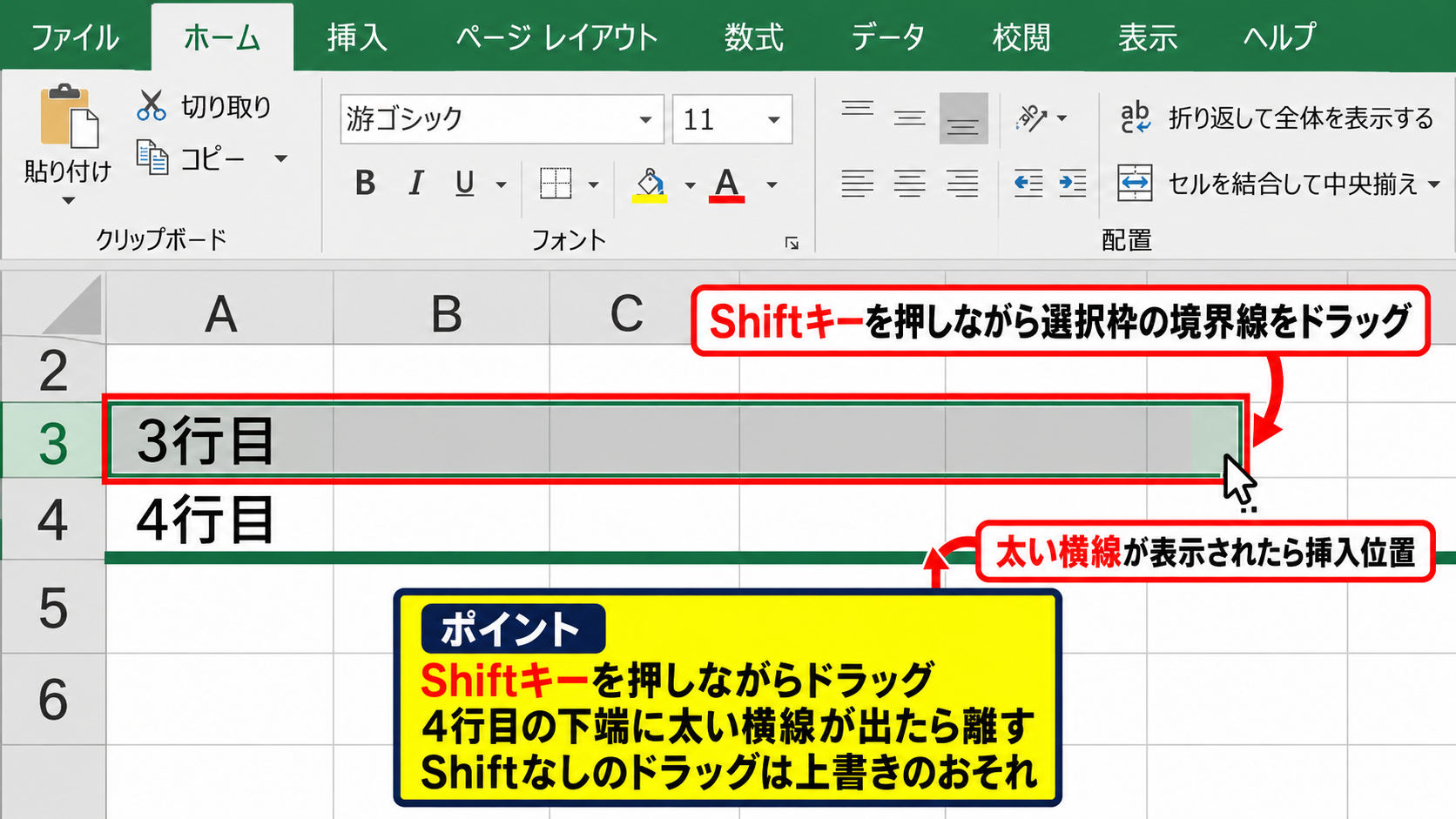Toggle Underline formatting
This screenshot has width=1456, height=819.
point(465,184)
